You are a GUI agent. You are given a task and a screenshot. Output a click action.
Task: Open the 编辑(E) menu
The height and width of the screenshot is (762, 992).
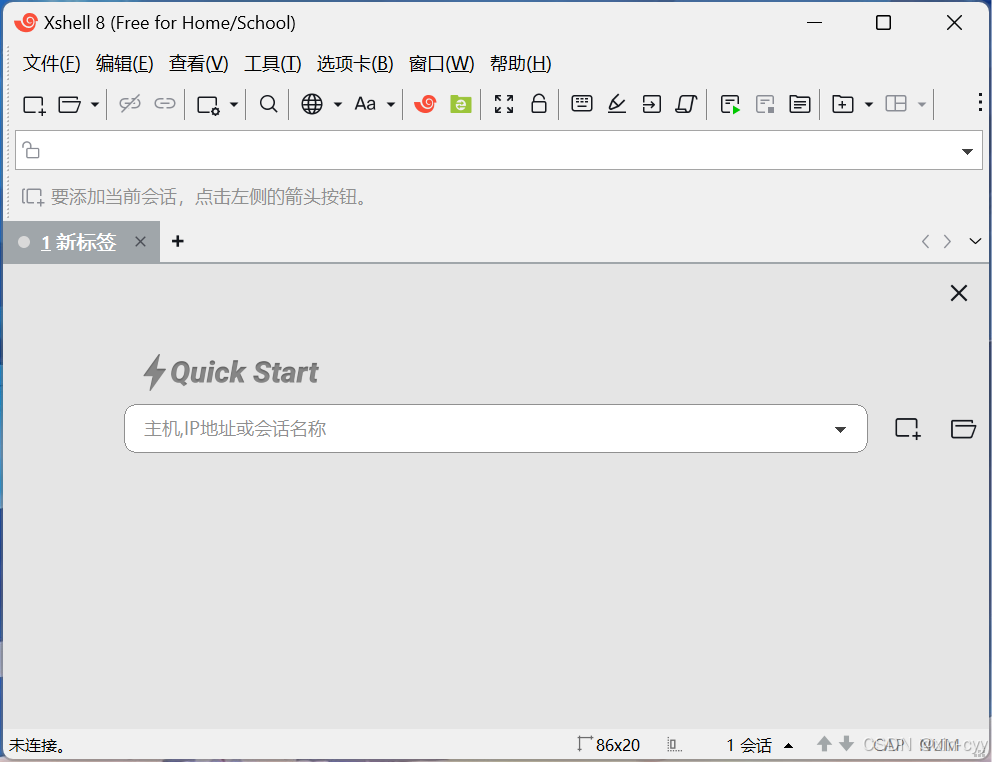pyautogui.click(x=125, y=63)
